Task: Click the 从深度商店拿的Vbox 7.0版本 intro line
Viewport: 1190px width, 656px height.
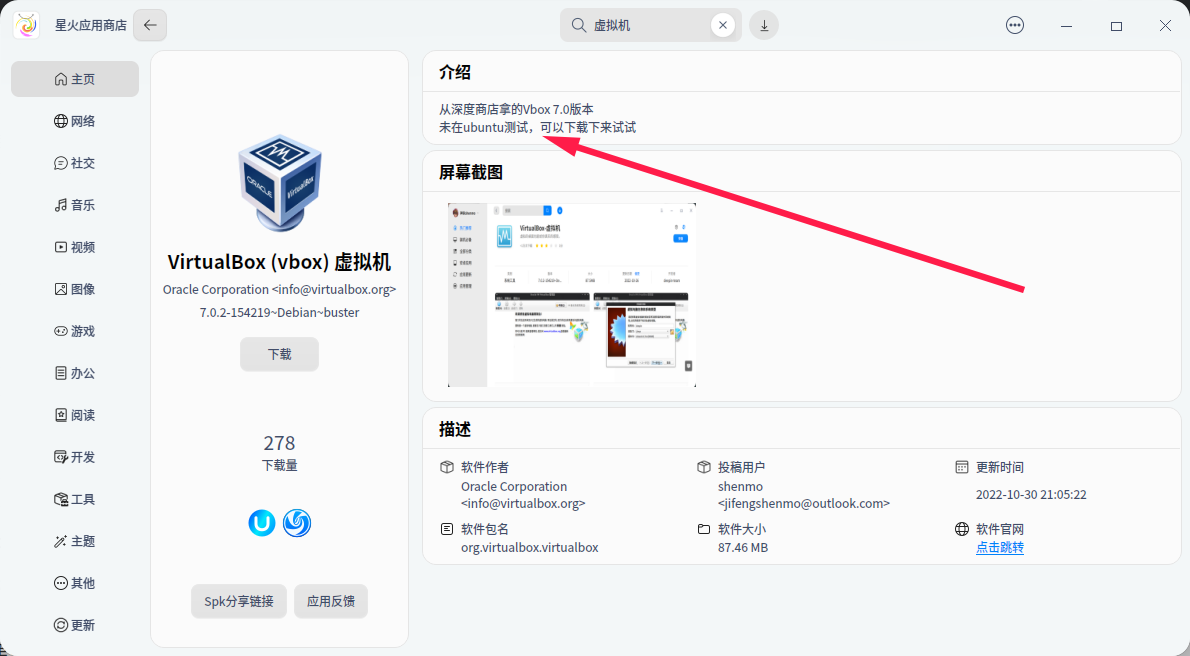Action: click(x=516, y=109)
